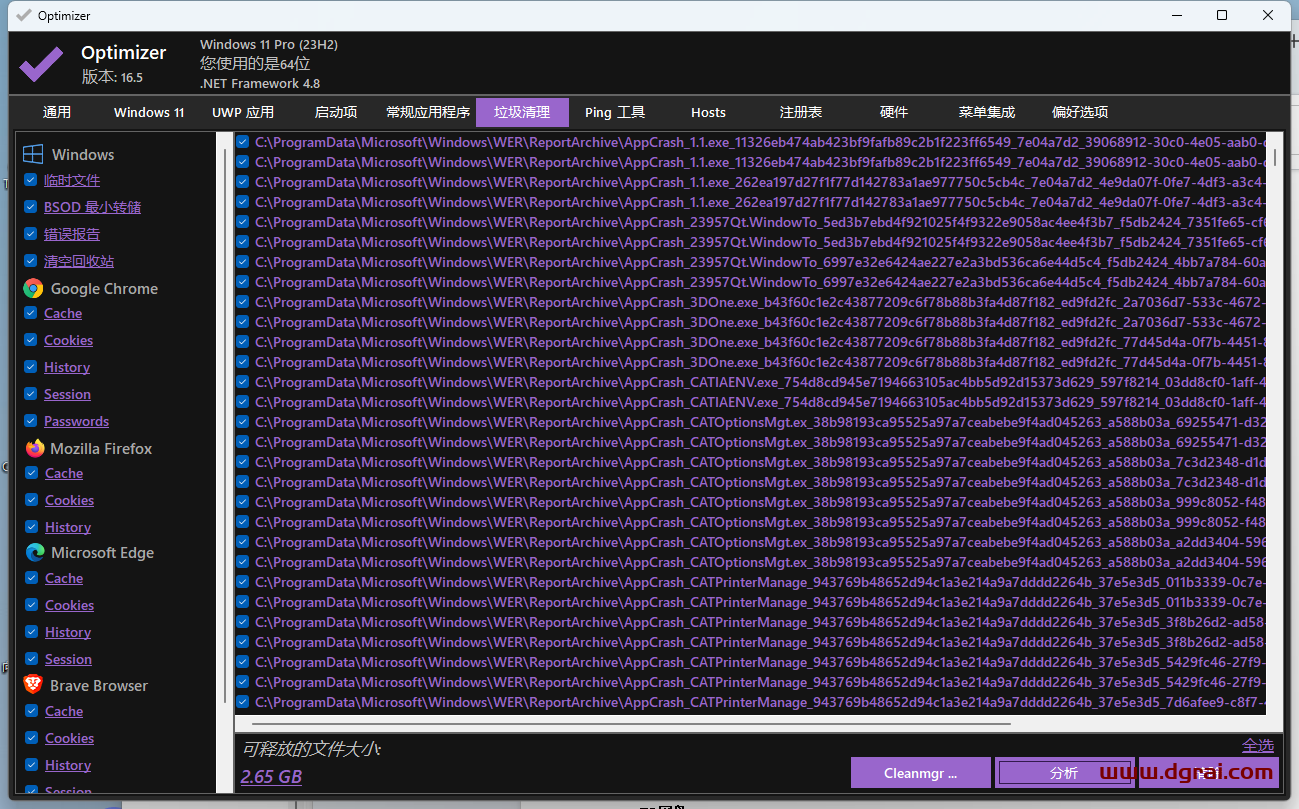Click the Google Chrome icon in the sidebar
The height and width of the screenshot is (809, 1299).
pyautogui.click(x=33, y=288)
